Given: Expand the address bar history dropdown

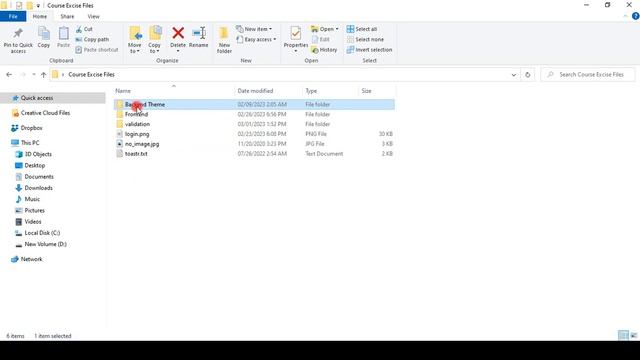Looking at the screenshot, I should [513, 75].
